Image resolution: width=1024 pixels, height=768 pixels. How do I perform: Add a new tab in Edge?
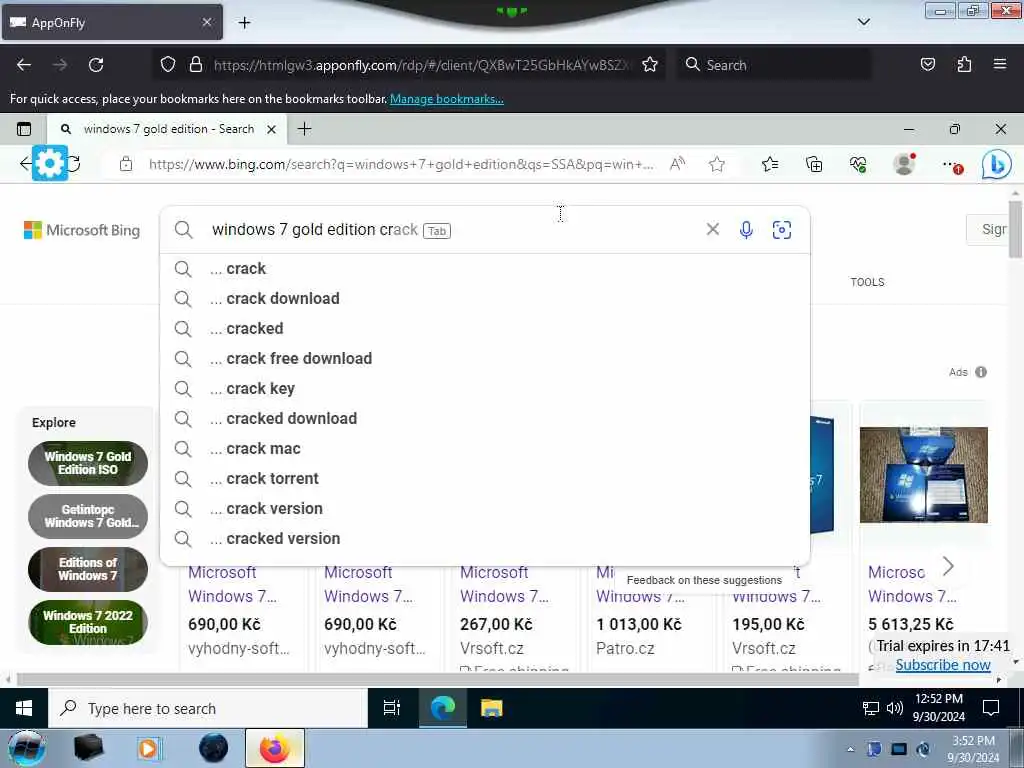304,129
